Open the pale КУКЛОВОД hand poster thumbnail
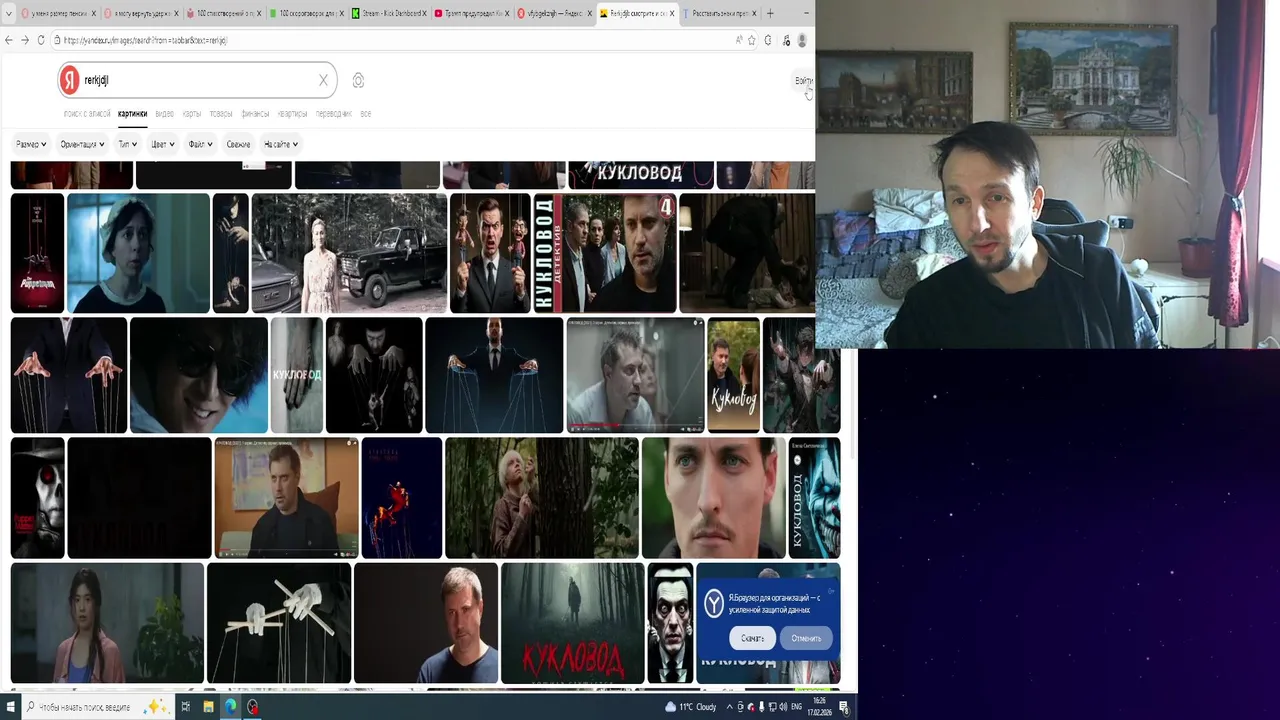Screen dimensions: 1280x720 coord(297,375)
